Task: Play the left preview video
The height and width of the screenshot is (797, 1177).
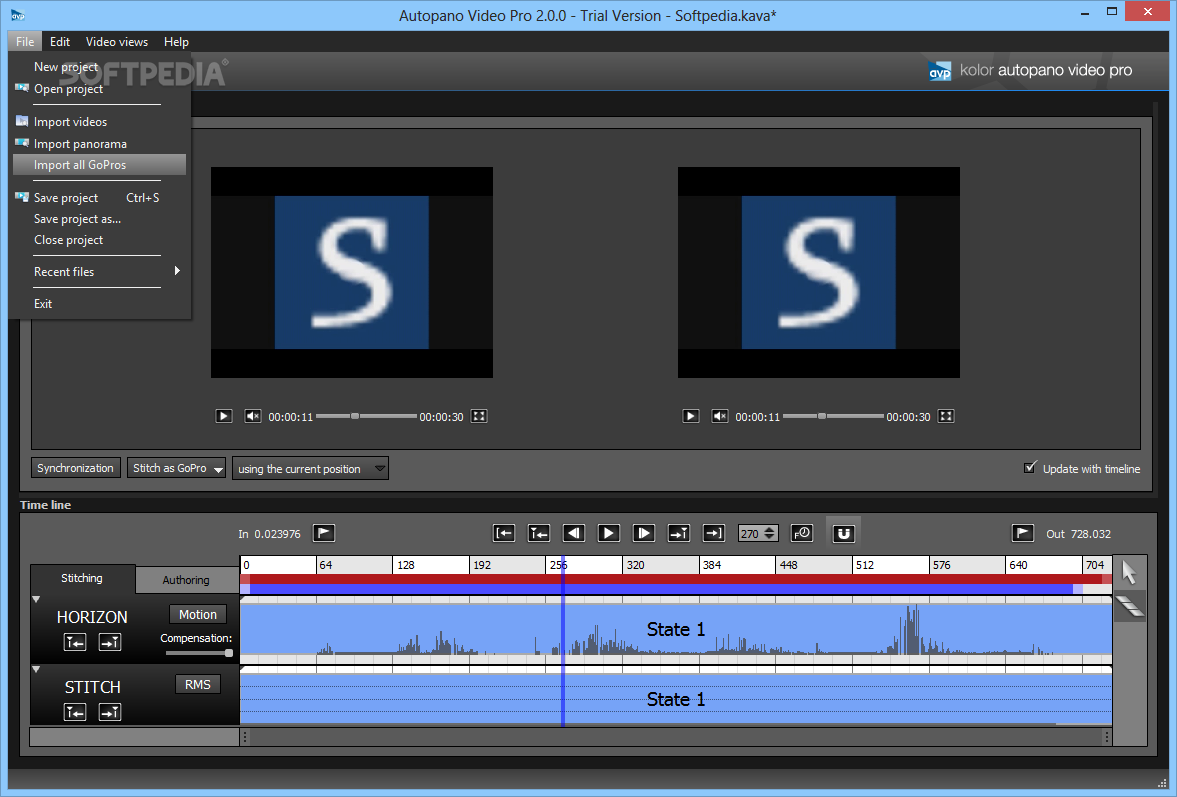Action: click(224, 416)
